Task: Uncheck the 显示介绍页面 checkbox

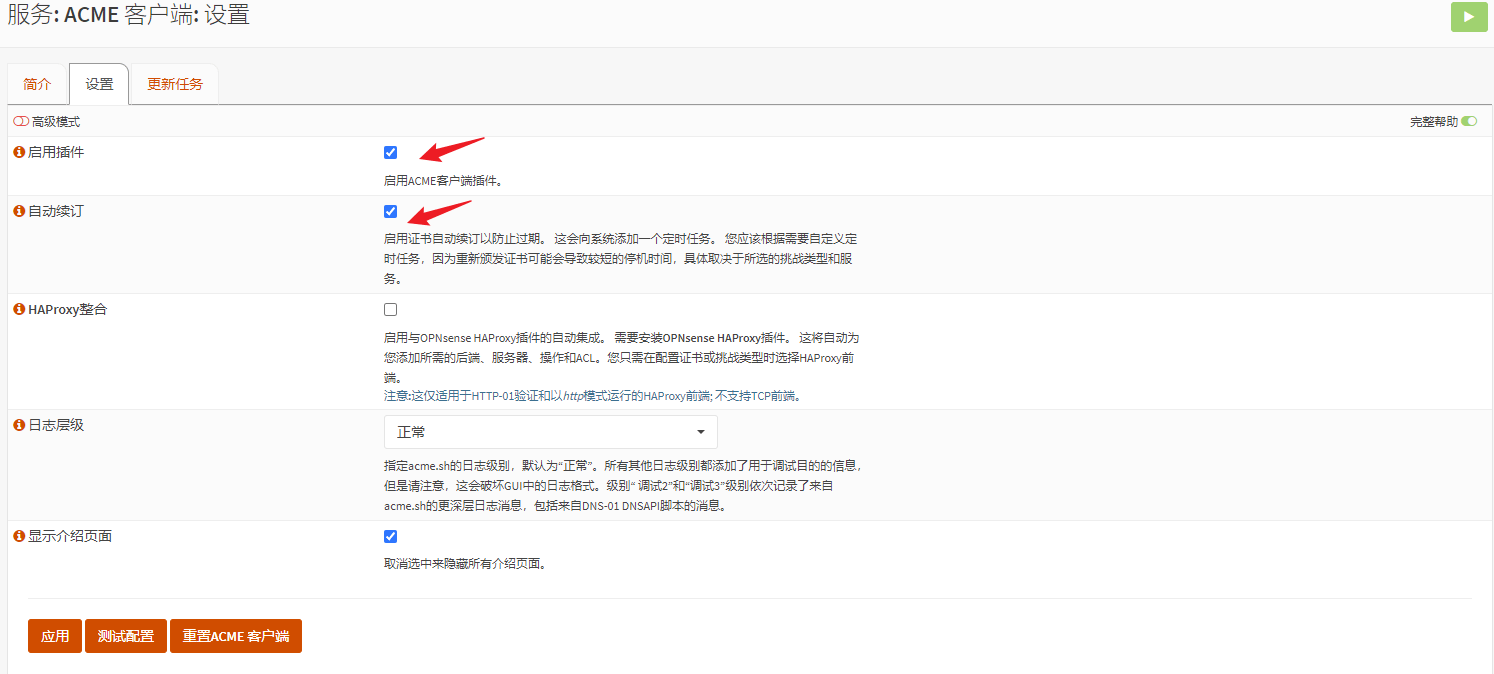Action: point(390,537)
